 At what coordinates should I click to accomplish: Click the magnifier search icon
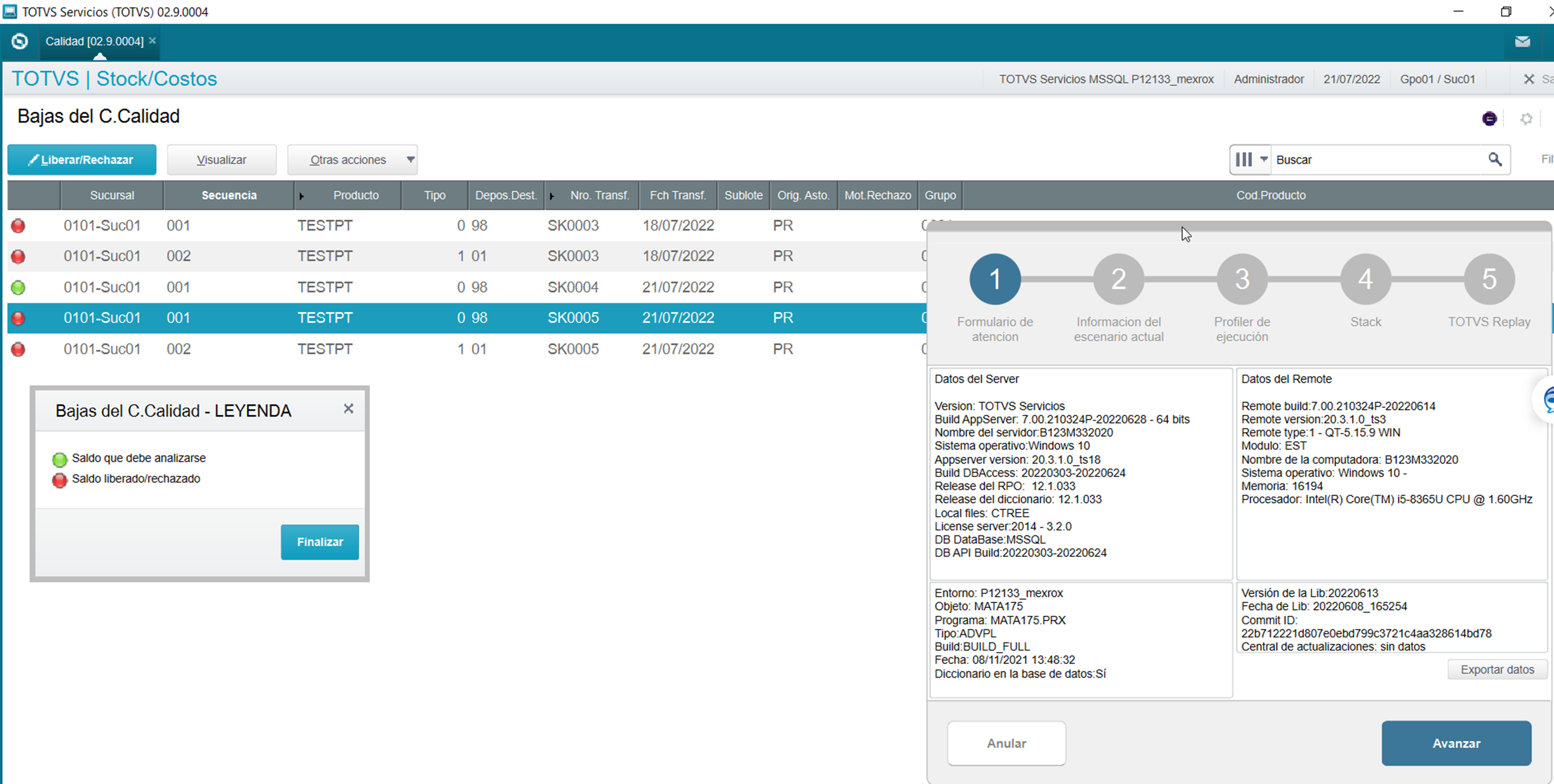coord(1494,159)
